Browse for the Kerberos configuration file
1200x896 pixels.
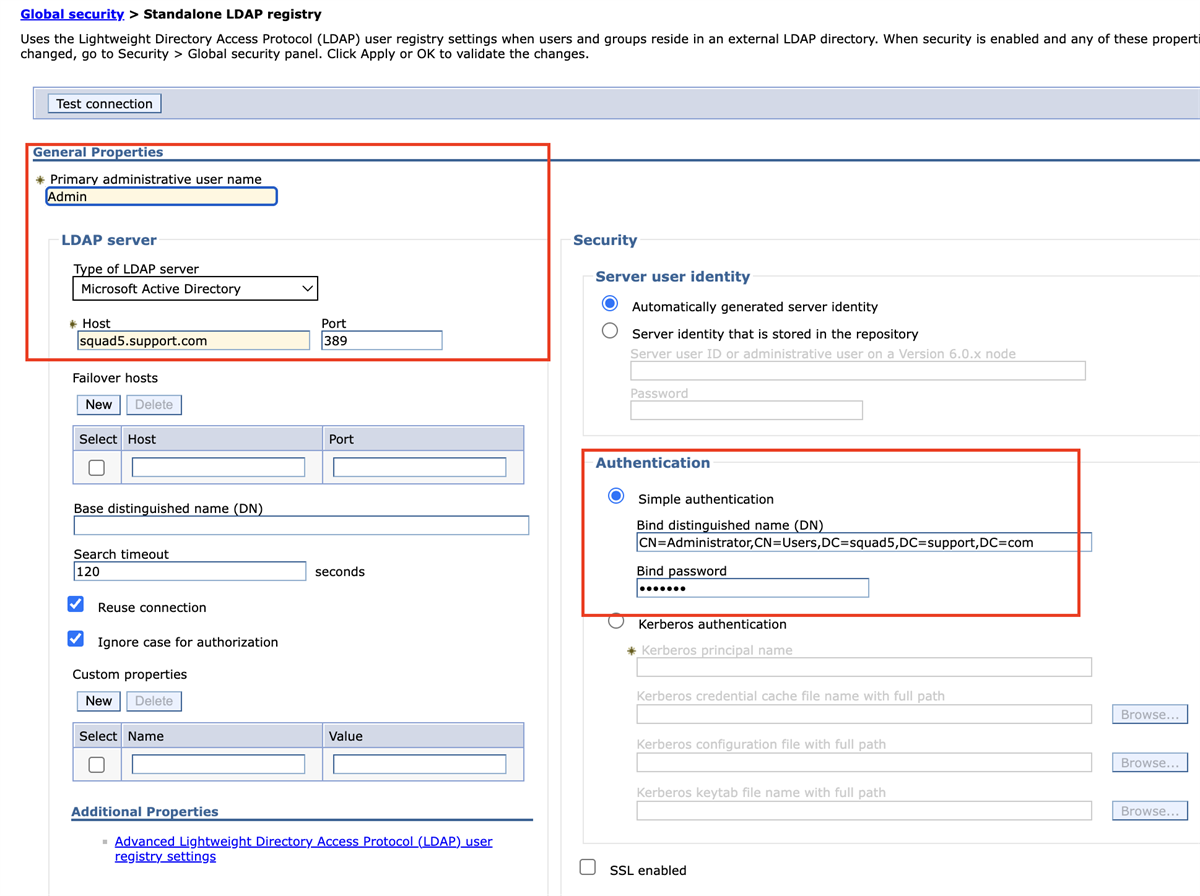(x=1149, y=762)
